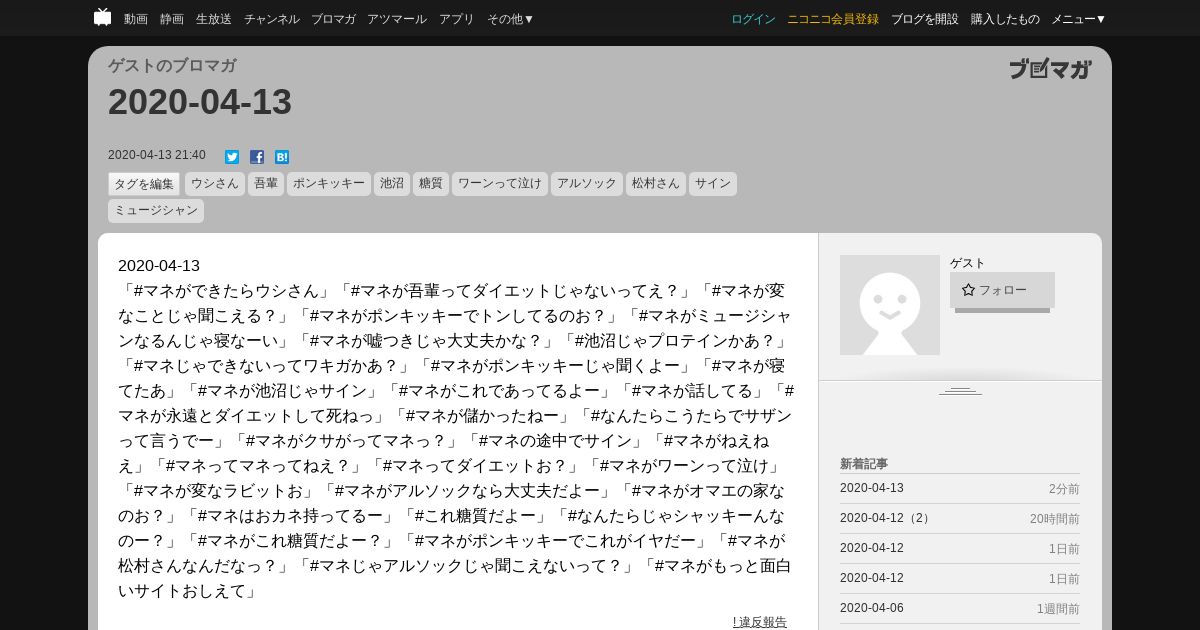This screenshot has height=630, width=1200.
Task: Select the 松村さん tag
Action: 656,184
